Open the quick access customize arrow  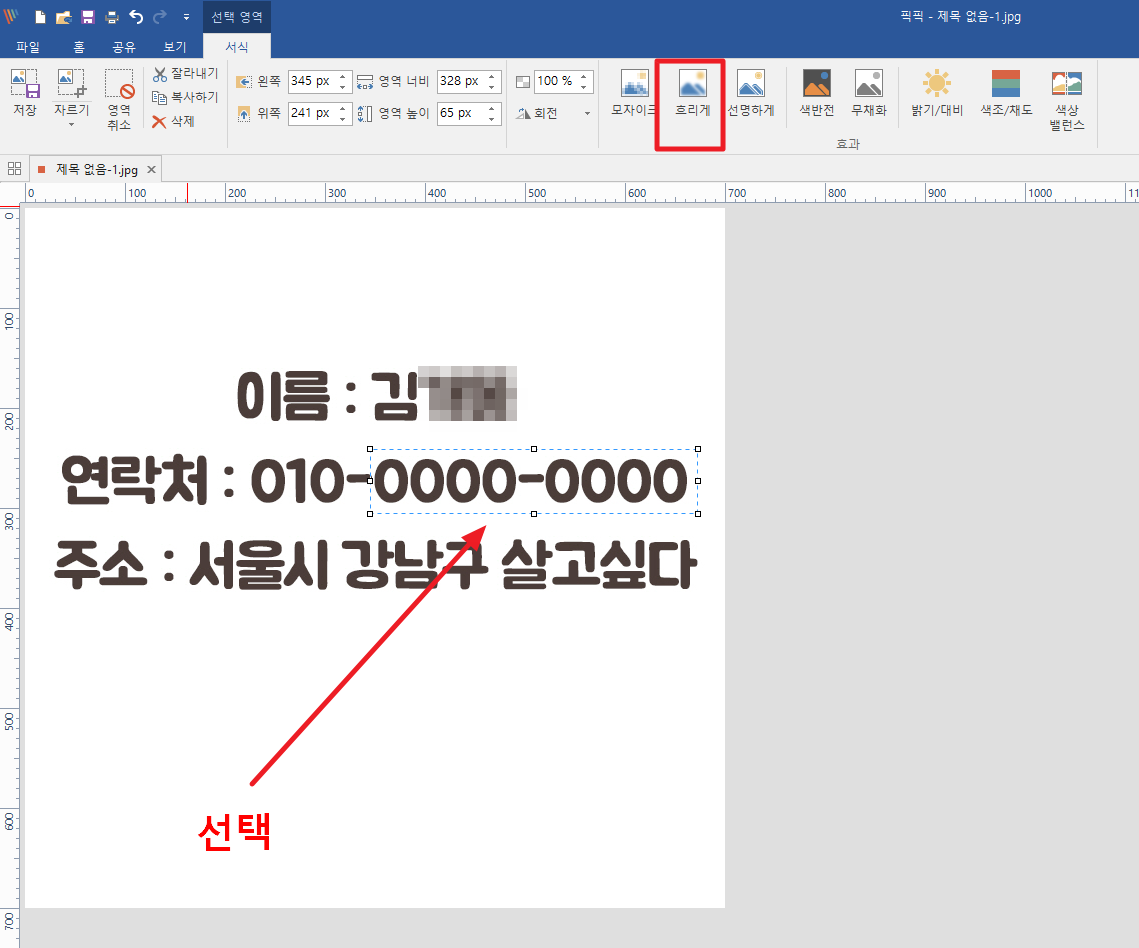tap(186, 17)
